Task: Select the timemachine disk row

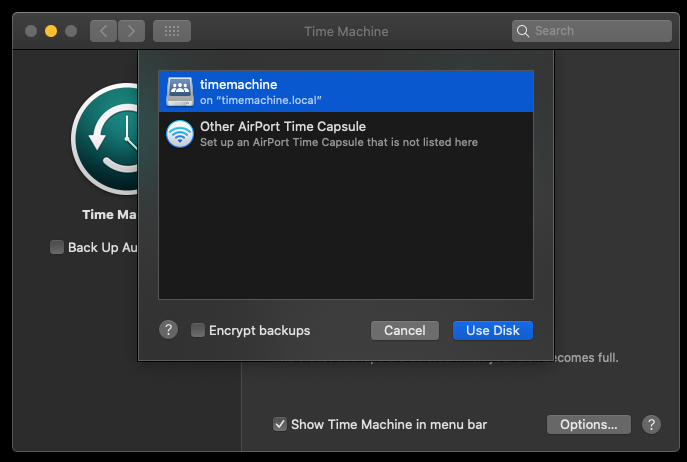Action: [x=346, y=91]
